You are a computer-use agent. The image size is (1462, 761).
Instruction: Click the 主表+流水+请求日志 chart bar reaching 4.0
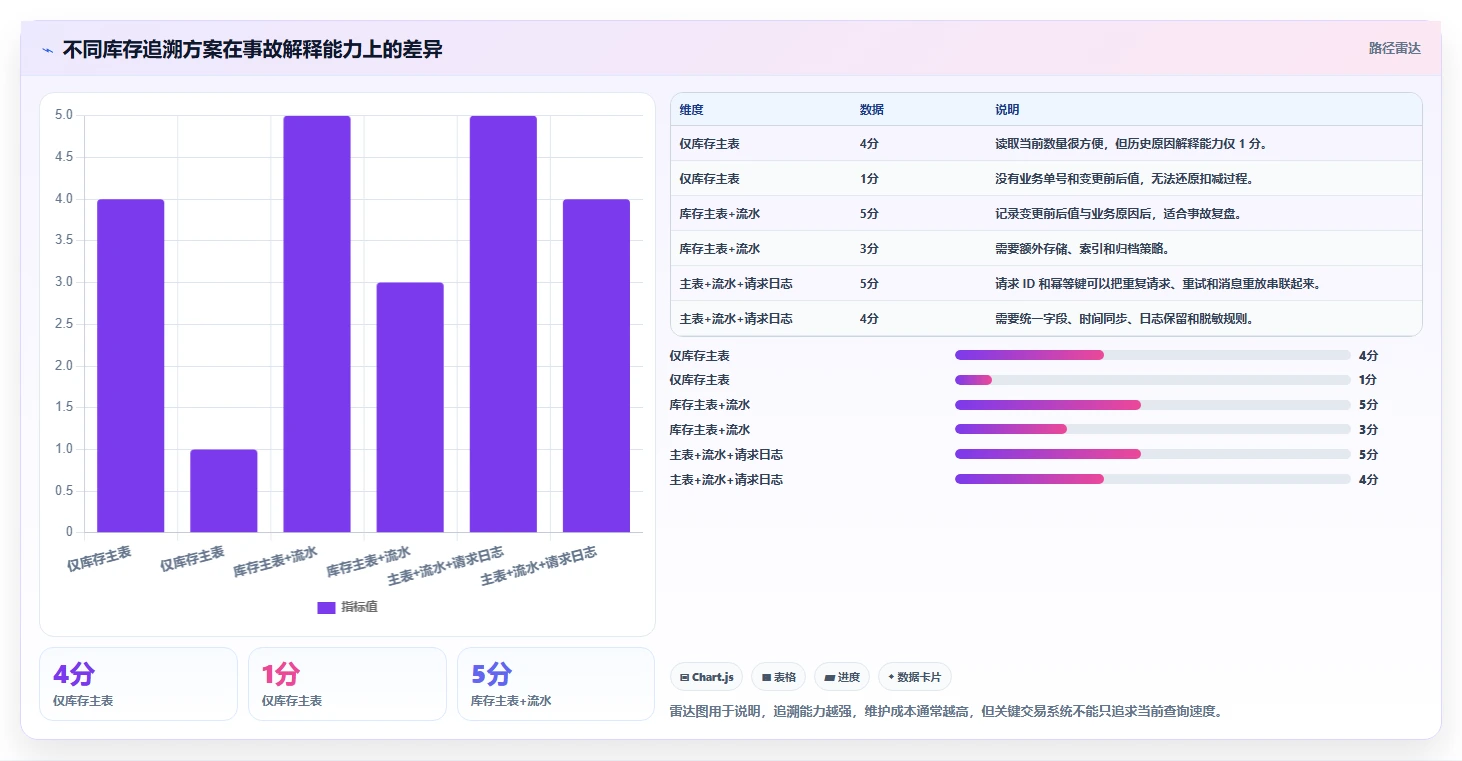pyautogui.click(x=596, y=366)
